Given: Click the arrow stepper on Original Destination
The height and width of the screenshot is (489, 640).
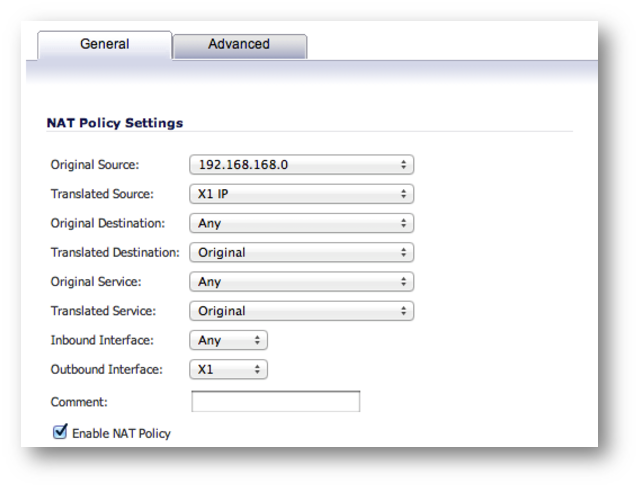Looking at the screenshot, I should pos(404,223).
